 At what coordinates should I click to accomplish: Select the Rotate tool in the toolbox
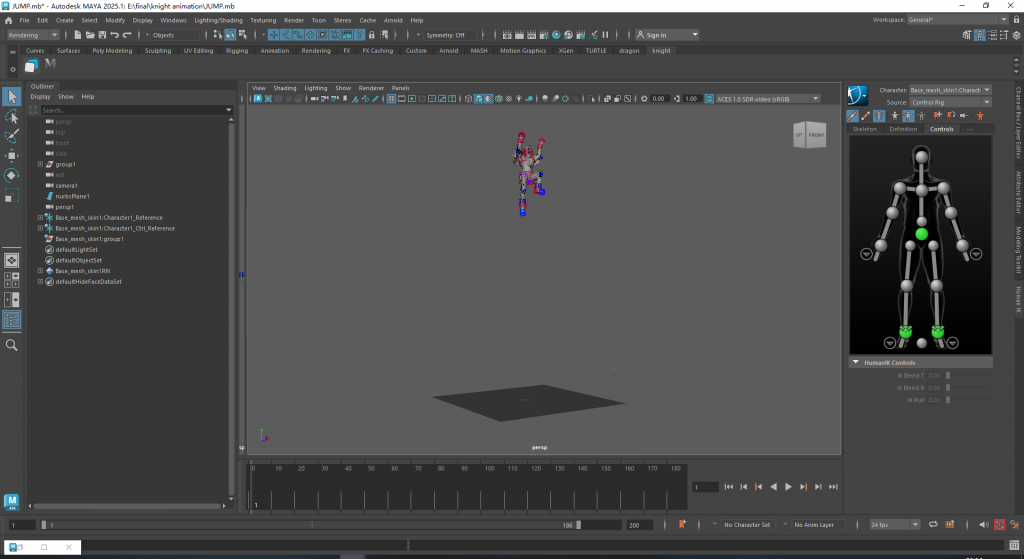click(12, 175)
